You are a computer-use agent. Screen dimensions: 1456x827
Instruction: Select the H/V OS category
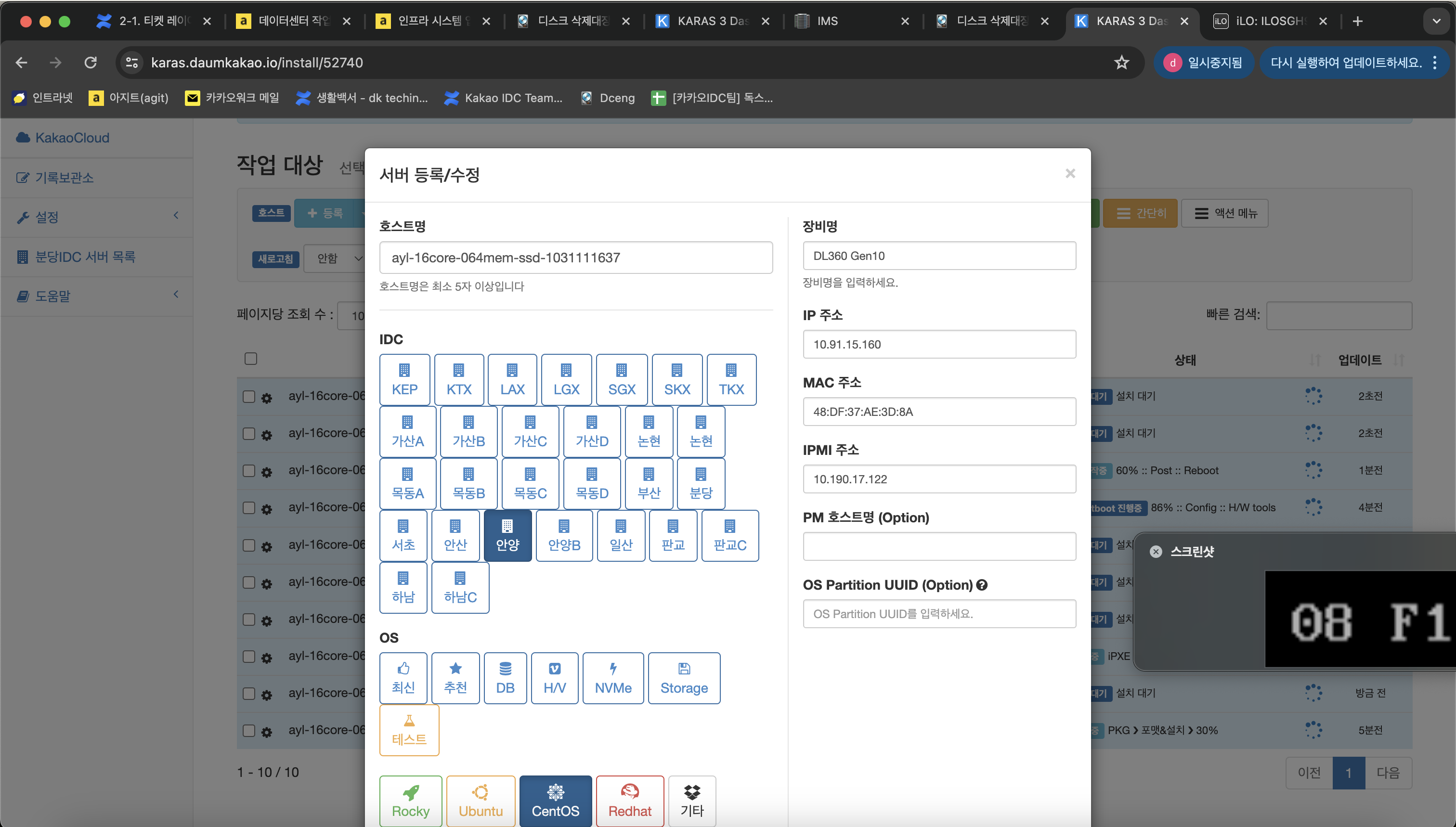pyautogui.click(x=555, y=678)
